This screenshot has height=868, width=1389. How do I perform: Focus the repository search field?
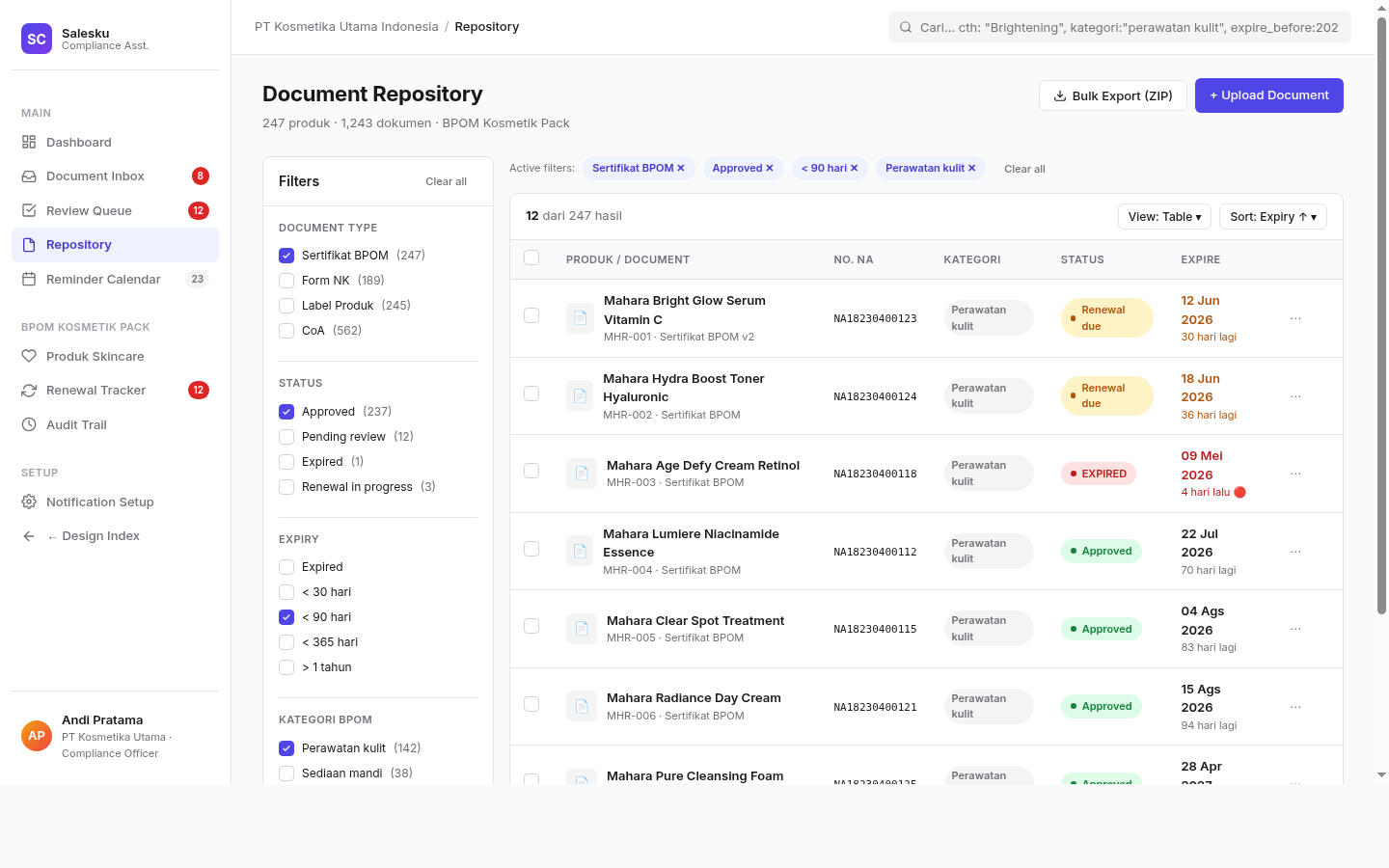(x=1119, y=27)
